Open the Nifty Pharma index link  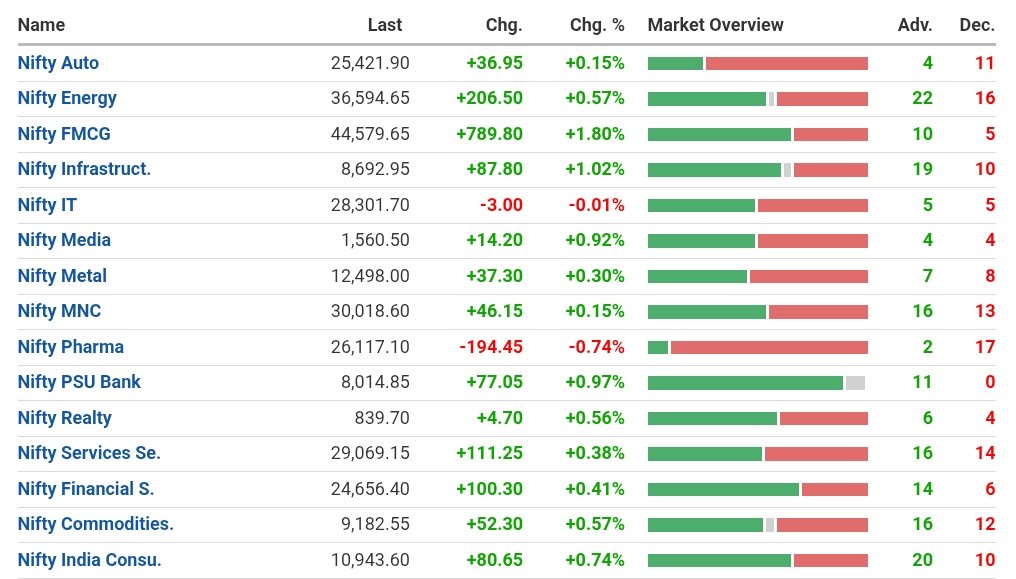pos(71,346)
